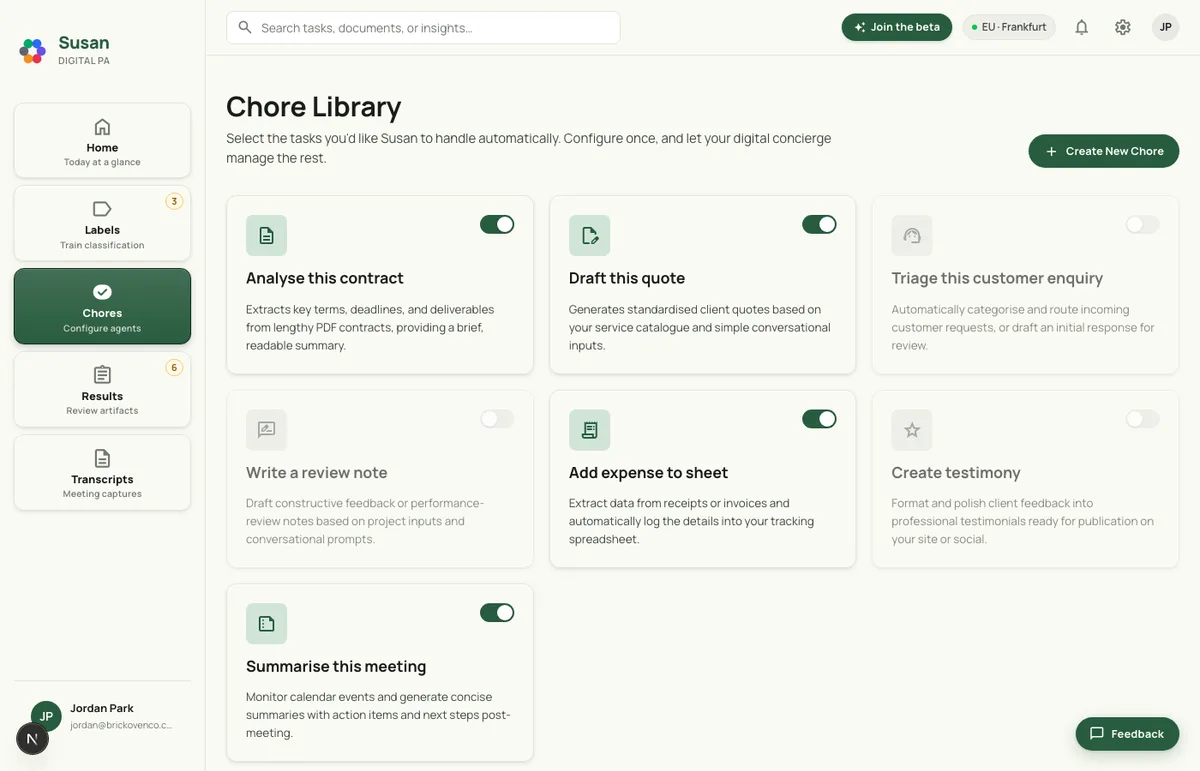Click the Add expense to sheet title
1200x771 pixels.
click(648, 472)
